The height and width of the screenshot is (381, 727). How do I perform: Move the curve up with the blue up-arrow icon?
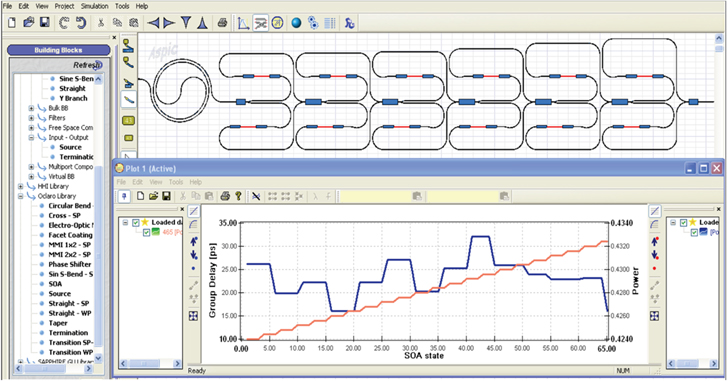point(194,241)
